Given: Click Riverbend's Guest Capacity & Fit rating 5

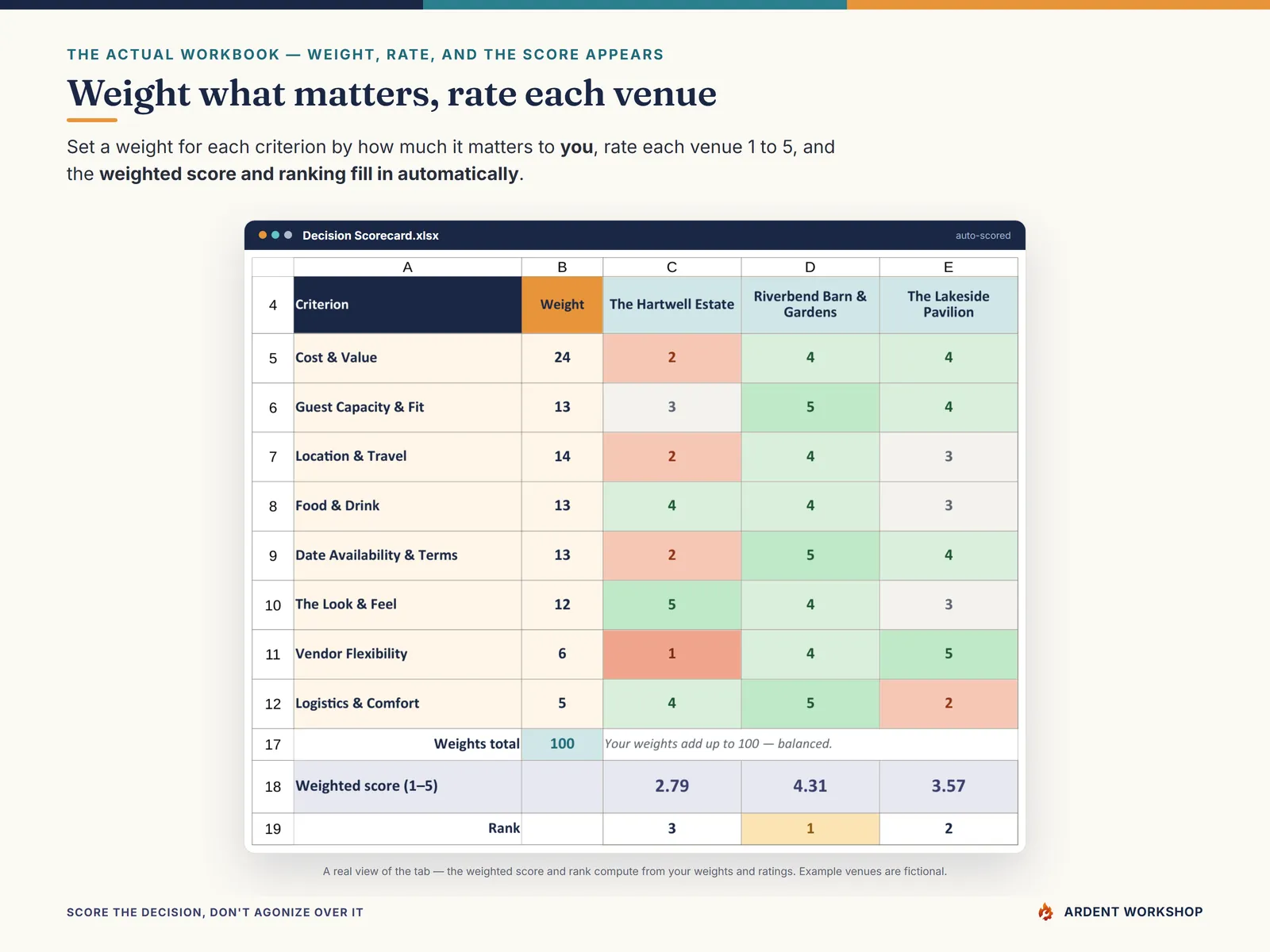Looking at the screenshot, I should [810, 407].
